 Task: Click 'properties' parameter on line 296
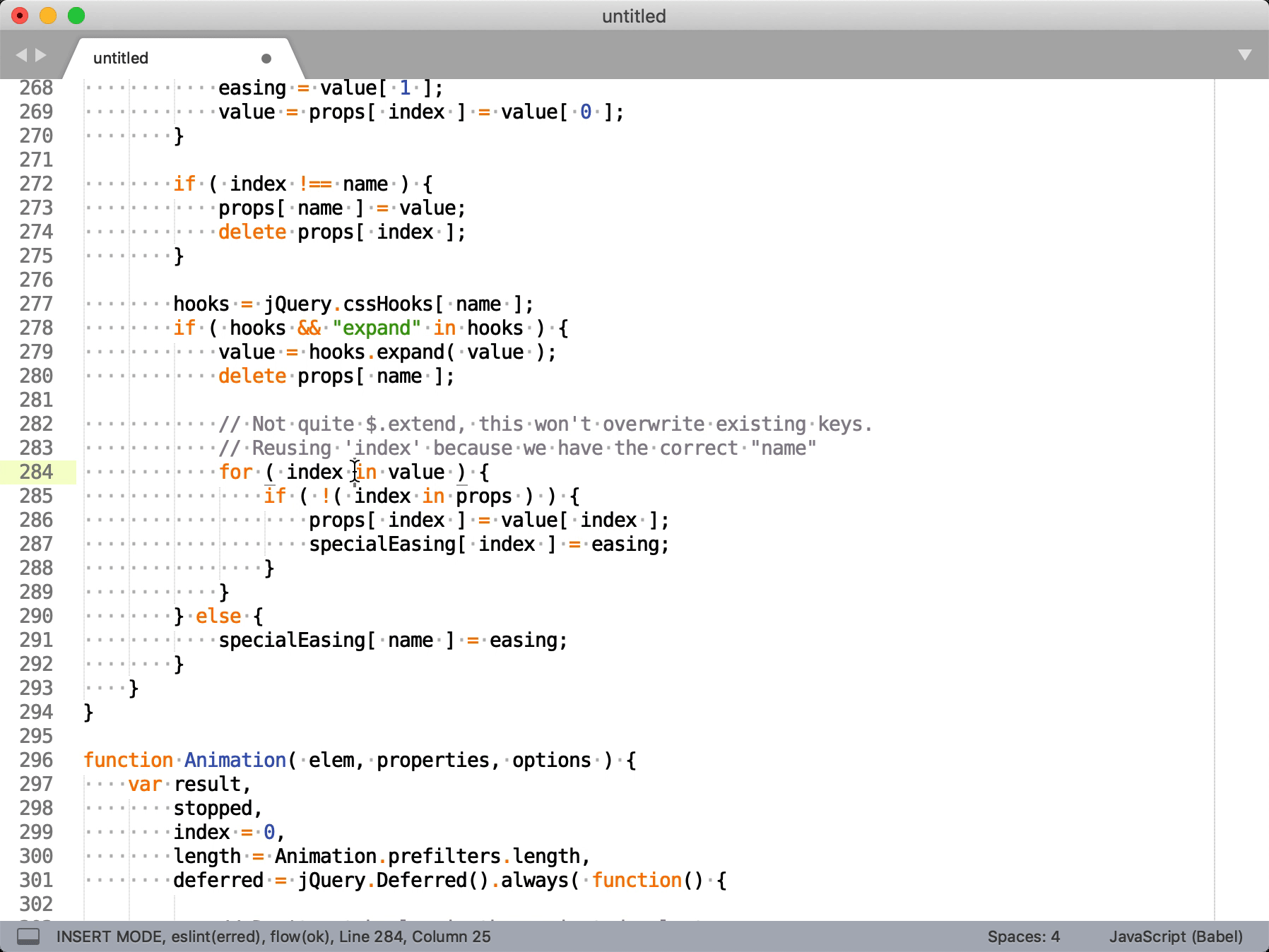pyautogui.click(x=433, y=761)
